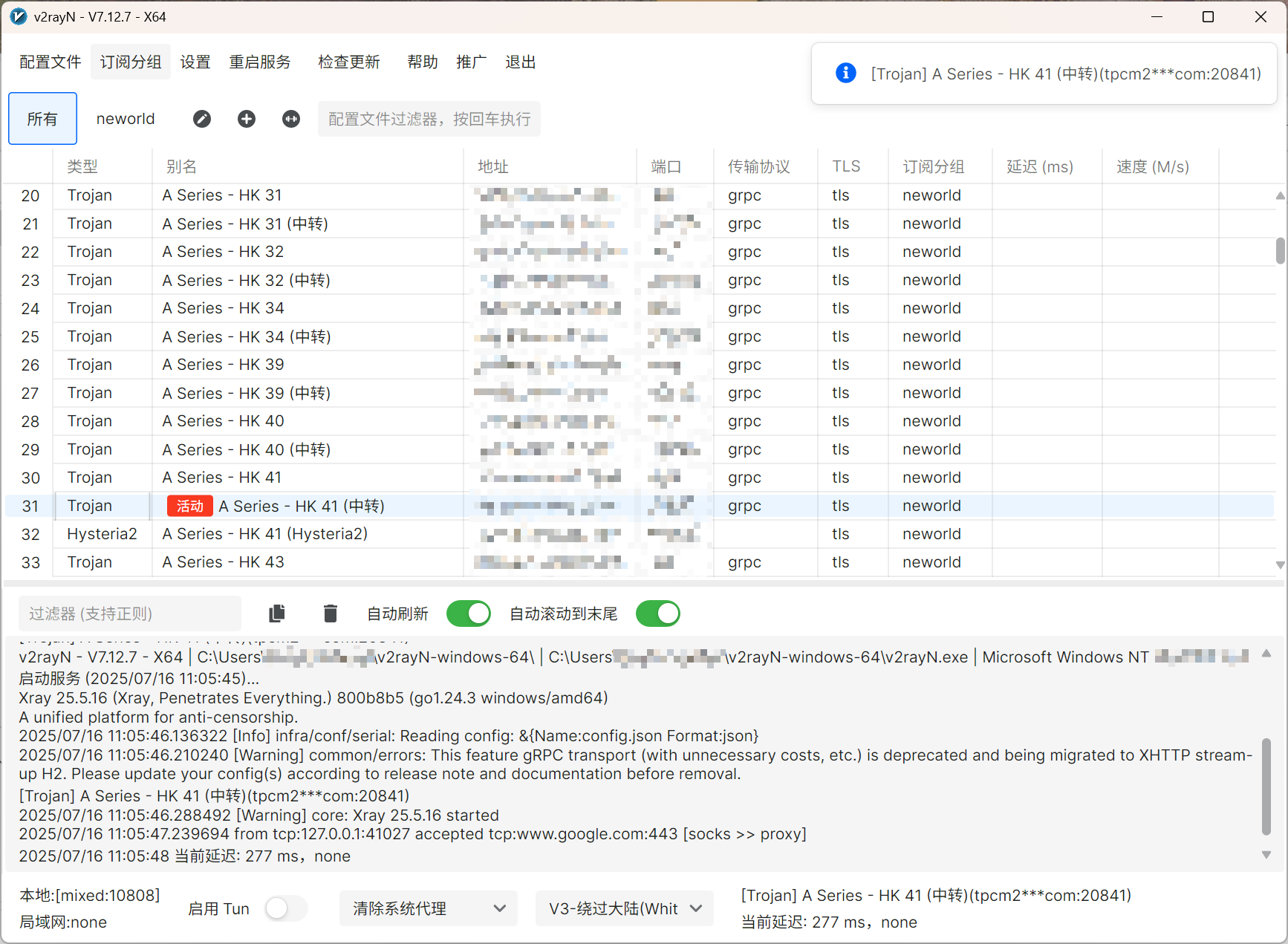This screenshot has height=944, width=1288.
Task: Open the 设置 menu
Action: pos(195,62)
